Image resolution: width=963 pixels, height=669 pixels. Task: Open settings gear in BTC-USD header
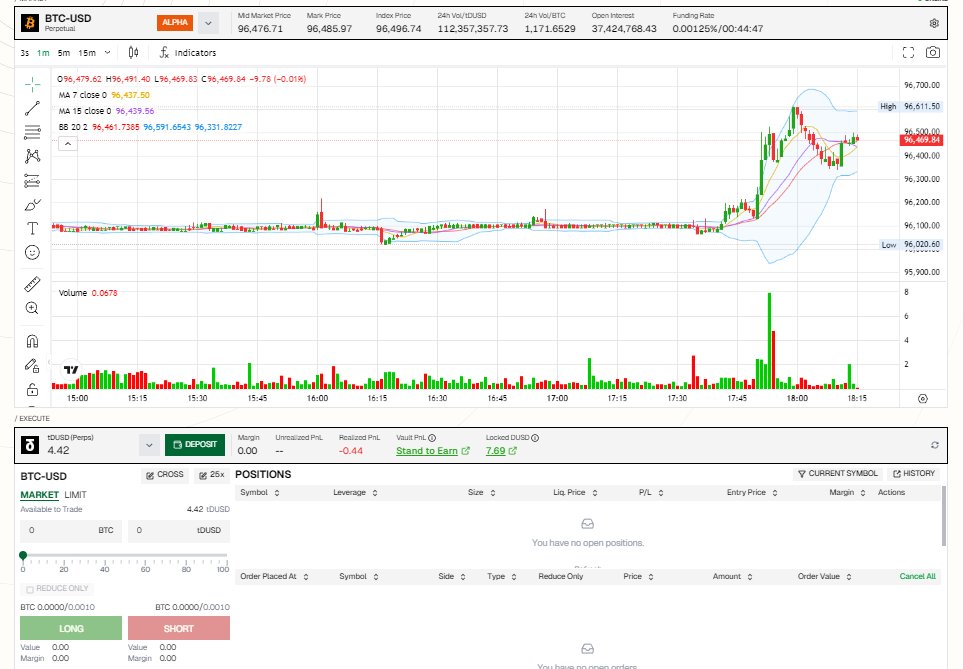(x=934, y=23)
